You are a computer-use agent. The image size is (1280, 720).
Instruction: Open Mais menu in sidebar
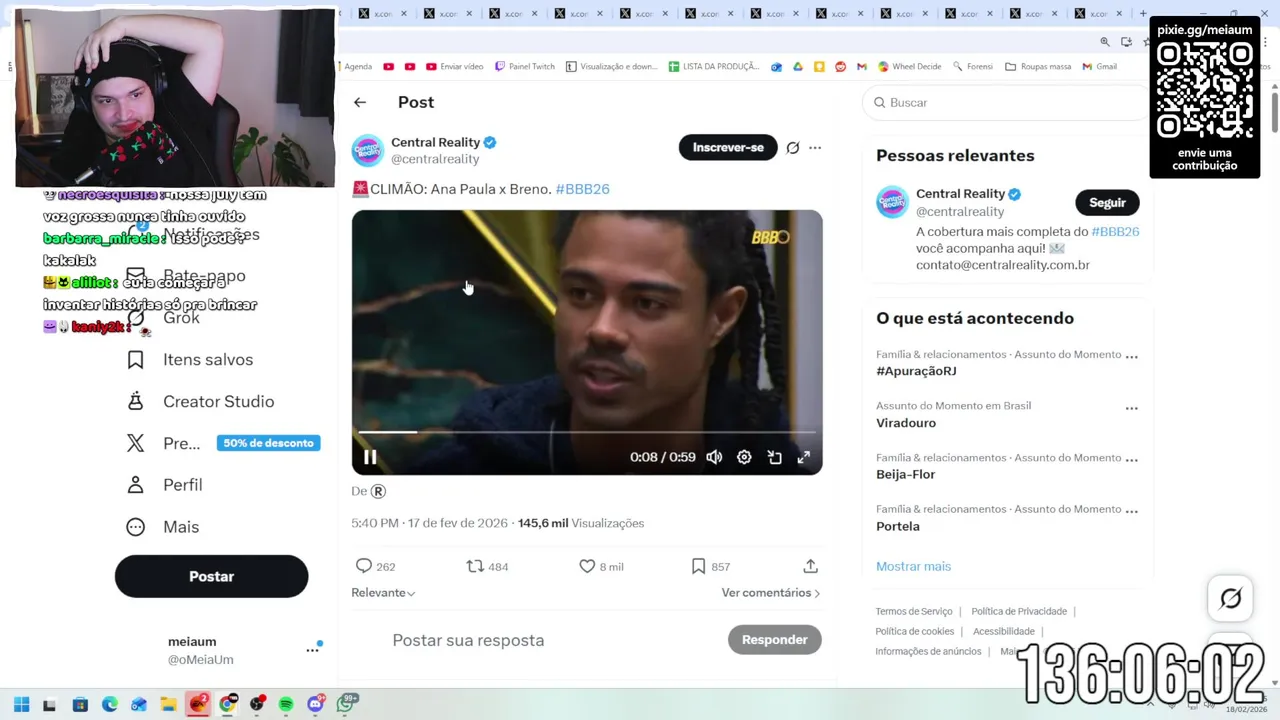coord(163,527)
